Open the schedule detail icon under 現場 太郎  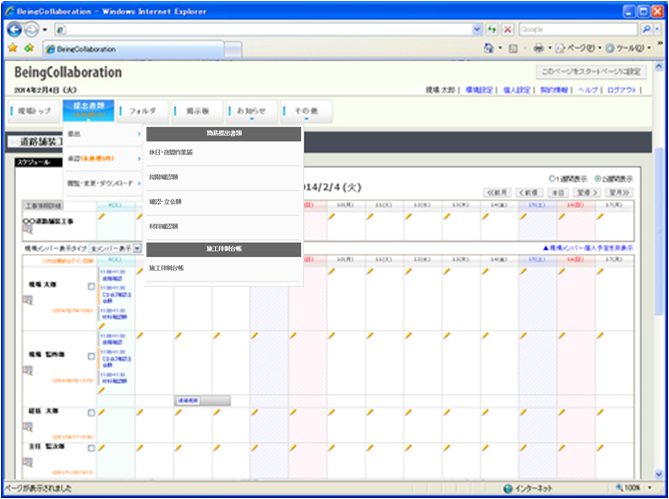coord(27,300)
